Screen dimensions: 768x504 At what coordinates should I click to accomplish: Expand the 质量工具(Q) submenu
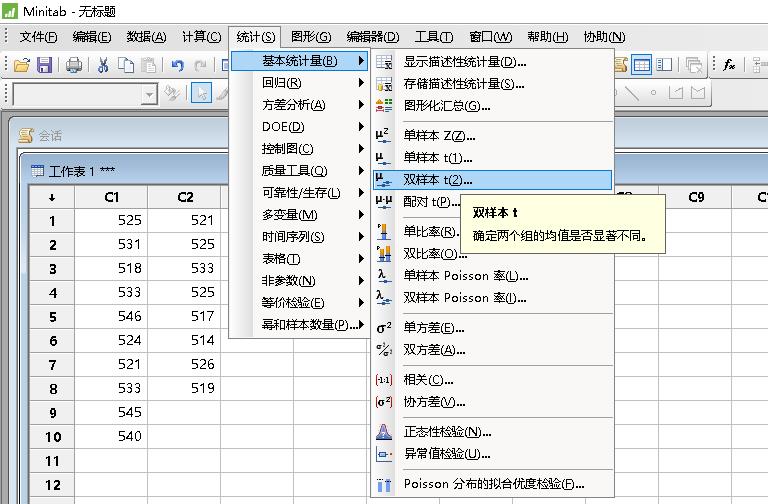(x=299, y=170)
